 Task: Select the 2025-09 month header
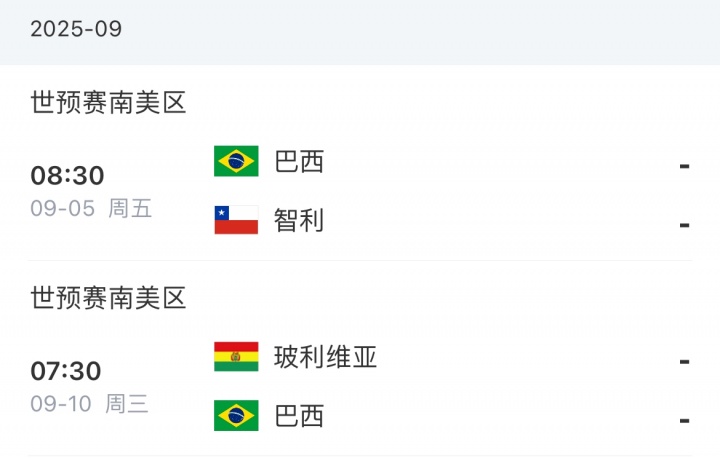tap(76, 29)
